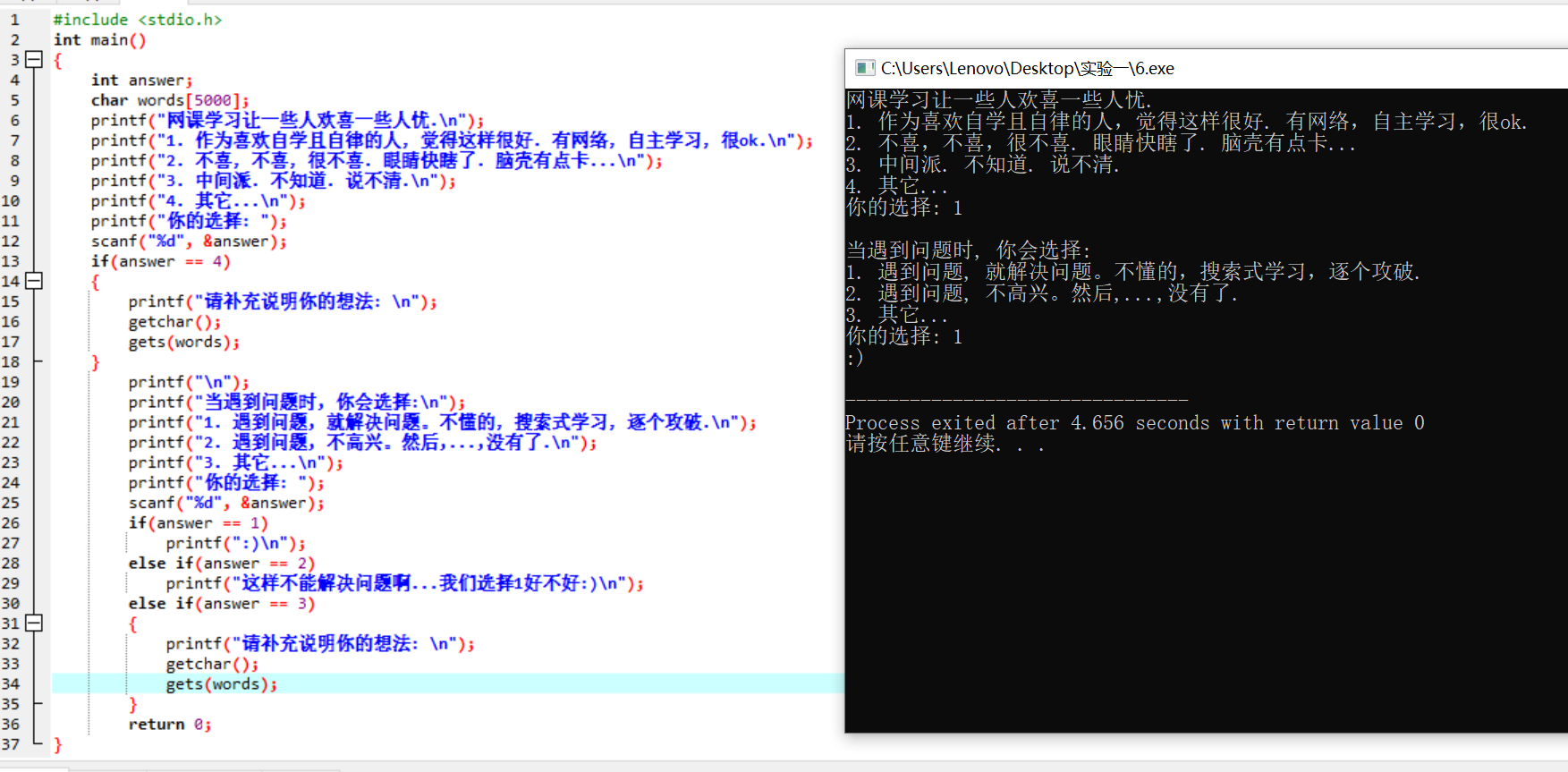Click the char words[5000]; line
This screenshot has width=1568, height=772.
point(170,100)
